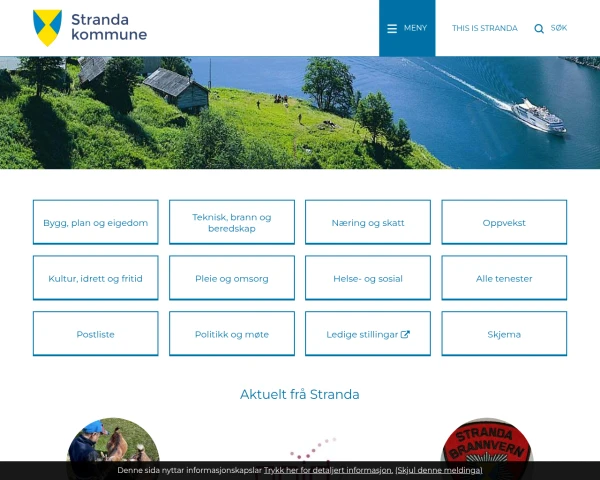600x480 pixels.
Task: Click the Denne sida nyttar informasjonskapslar text
Action: [x=189, y=470]
